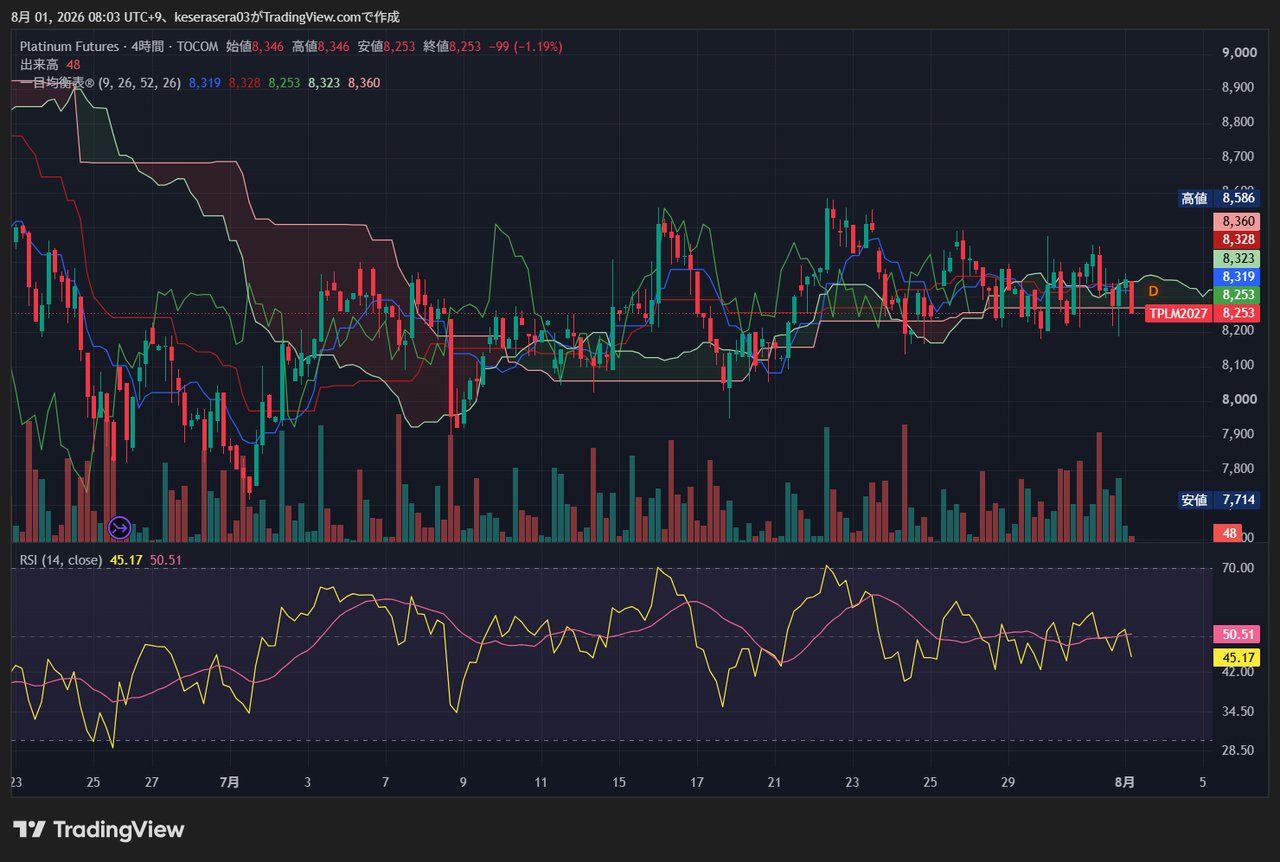The width and height of the screenshot is (1280, 862).
Task: Click the -99 (-1.19%) change value
Action: tap(526, 46)
